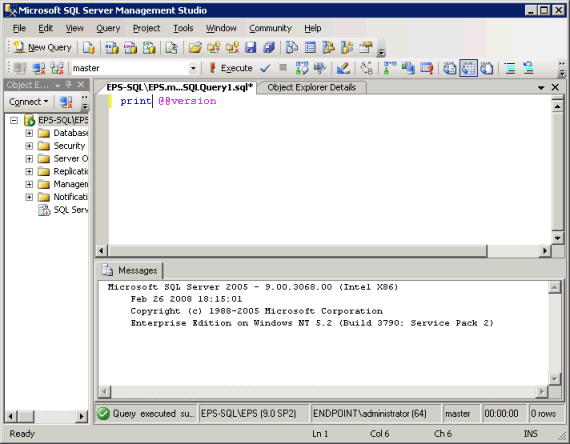The height and width of the screenshot is (444, 570).
Task: Click the New Query button
Action: tap(43, 47)
